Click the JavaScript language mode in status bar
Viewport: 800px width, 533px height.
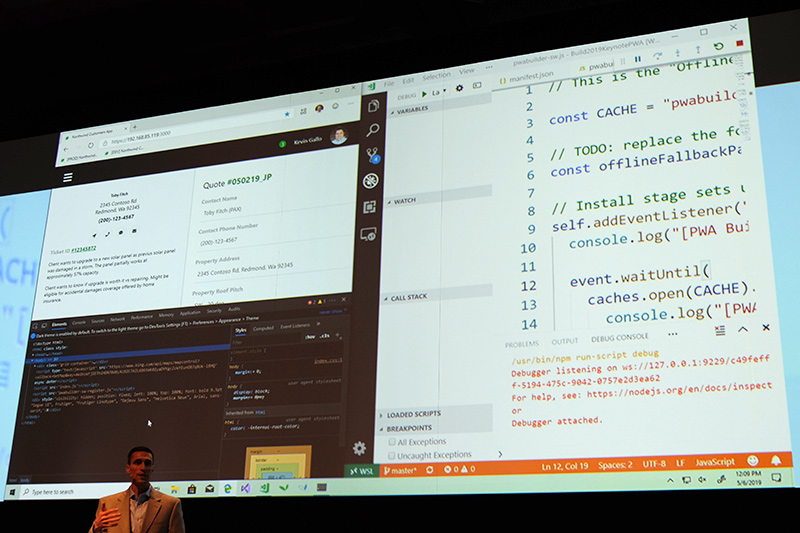coord(715,462)
